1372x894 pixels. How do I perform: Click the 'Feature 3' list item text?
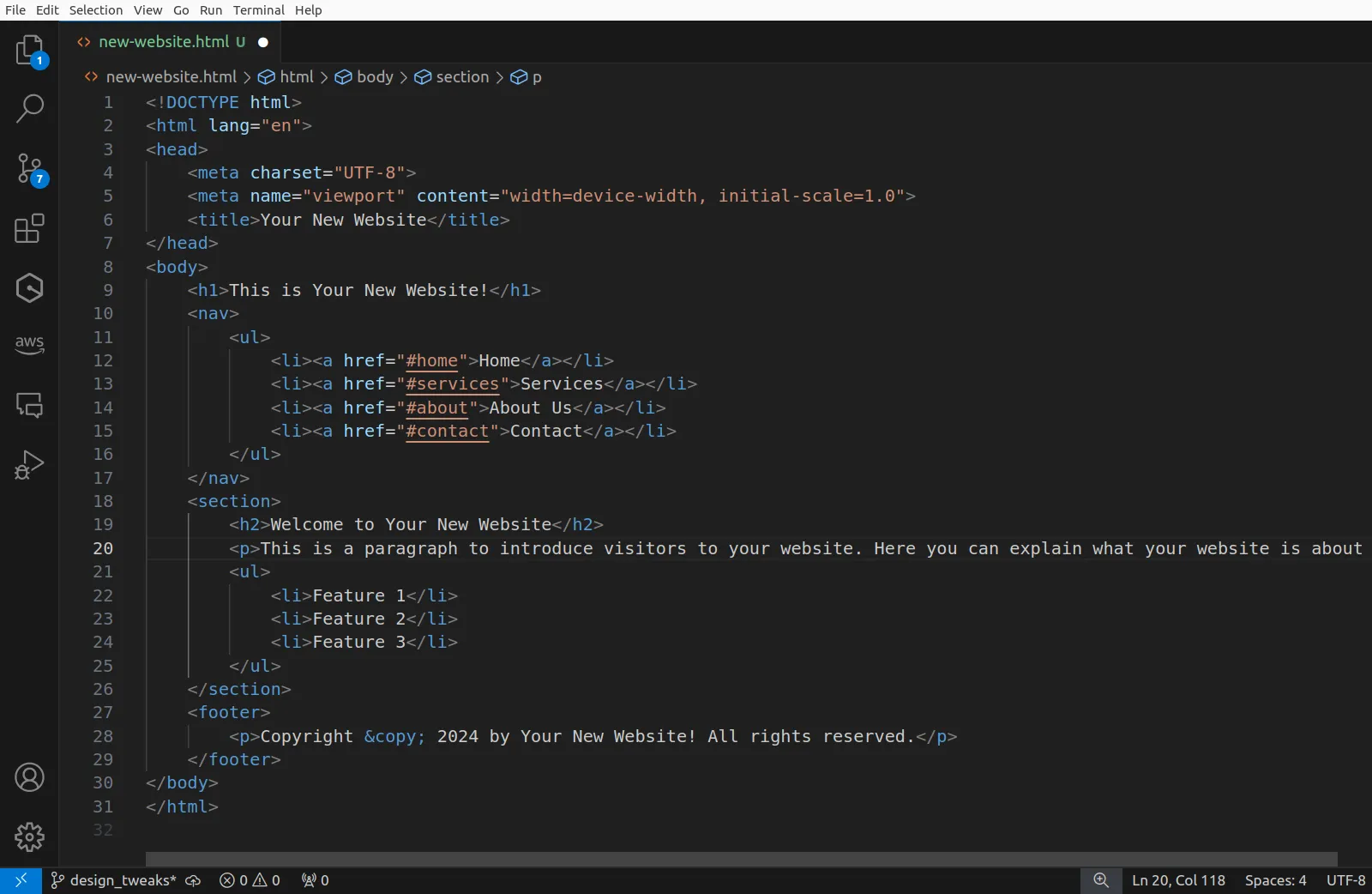click(x=359, y=642)
